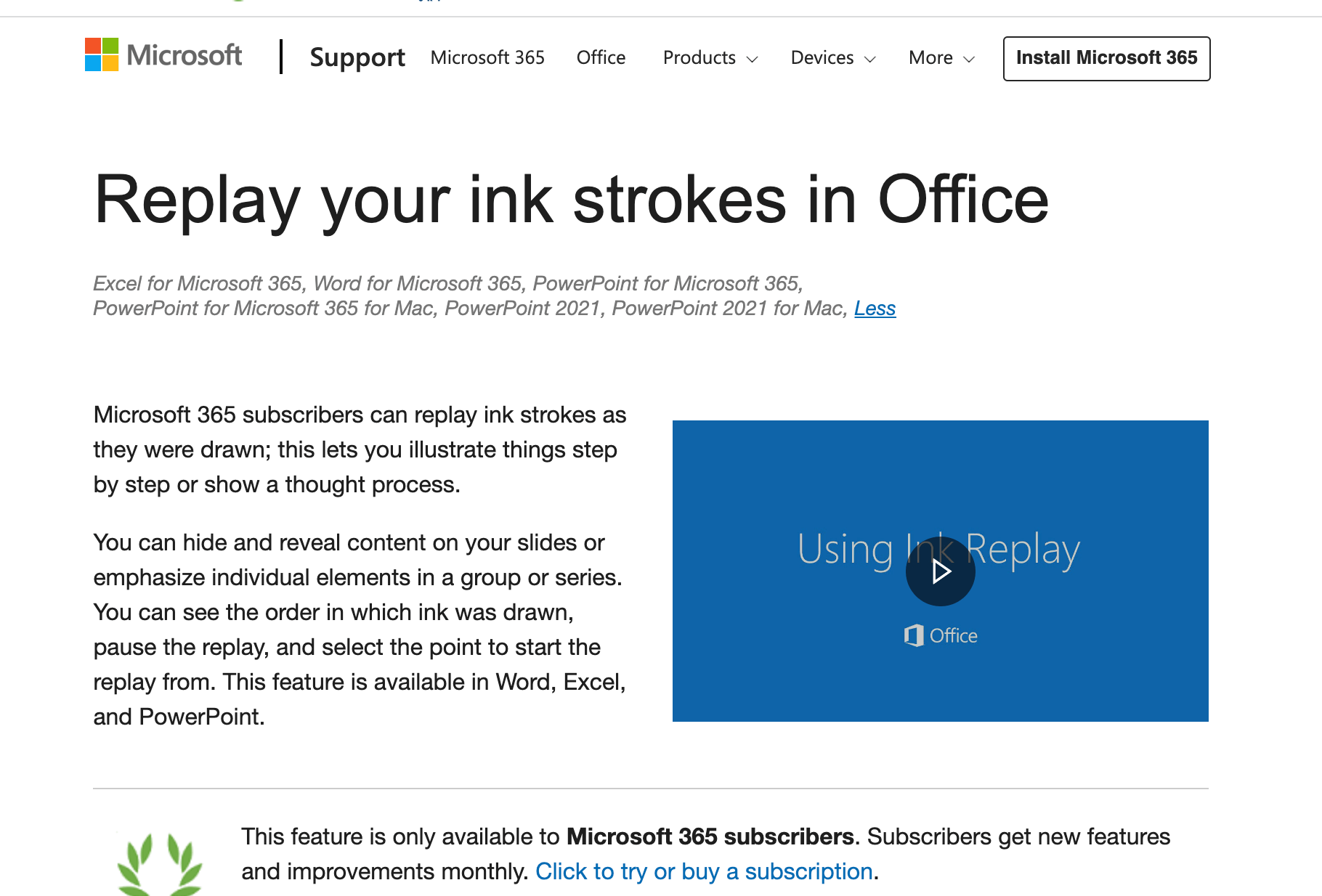Go to Microsoft 365 nav item
Screen dimensions: 1322x896
(487, 57)
